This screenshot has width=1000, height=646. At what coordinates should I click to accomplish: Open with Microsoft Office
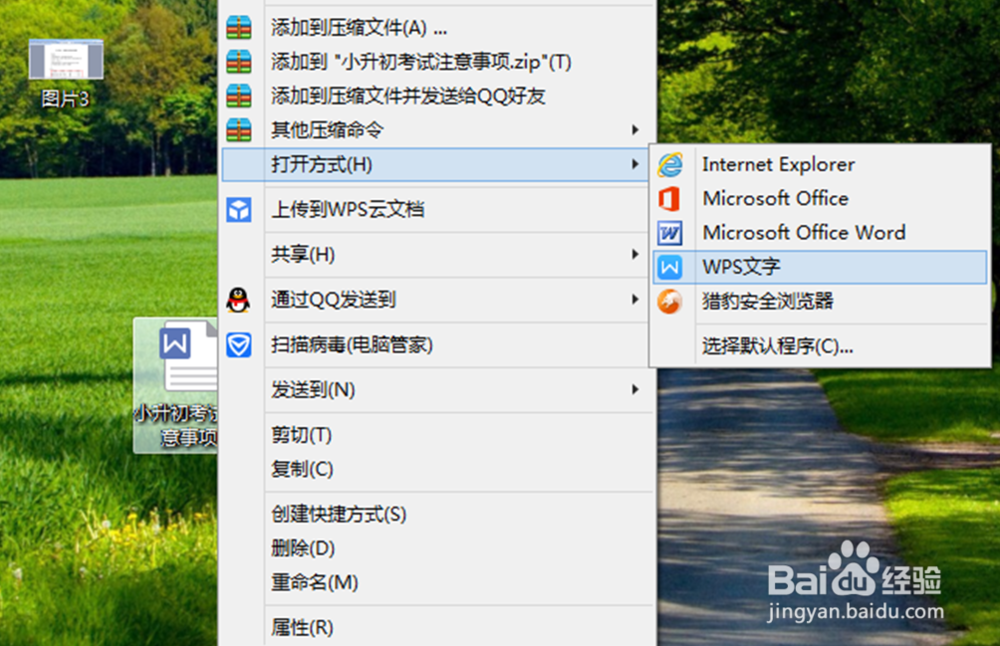click(x=820, y=199)
